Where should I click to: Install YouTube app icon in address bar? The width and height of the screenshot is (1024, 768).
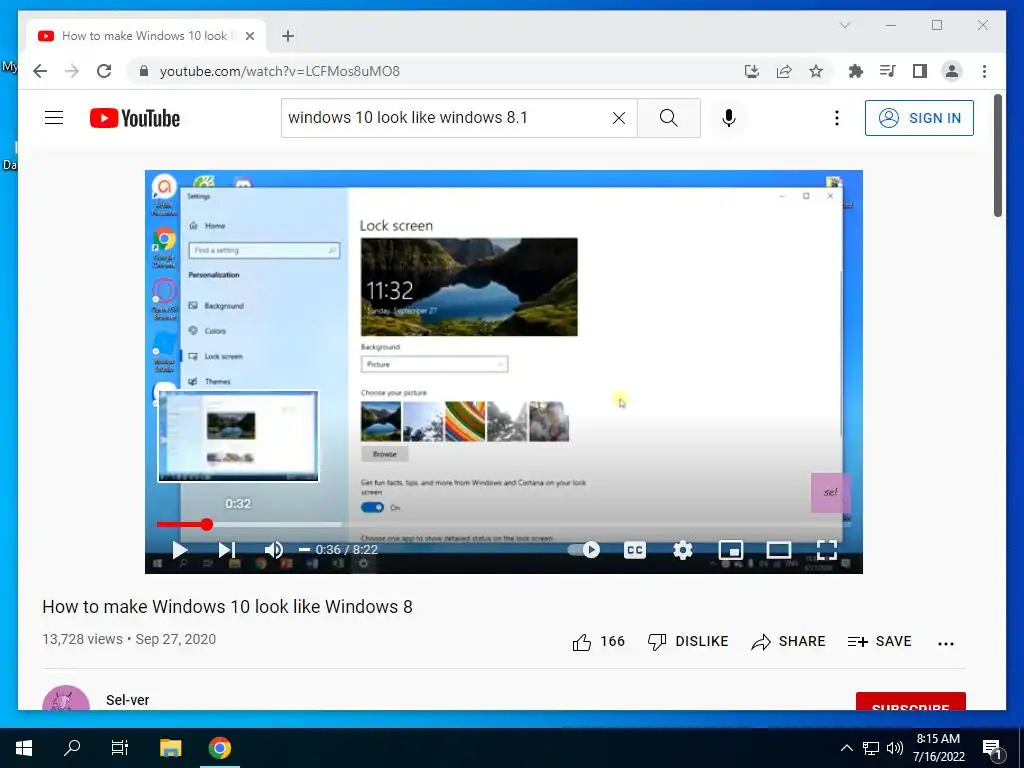coord(752,71)
